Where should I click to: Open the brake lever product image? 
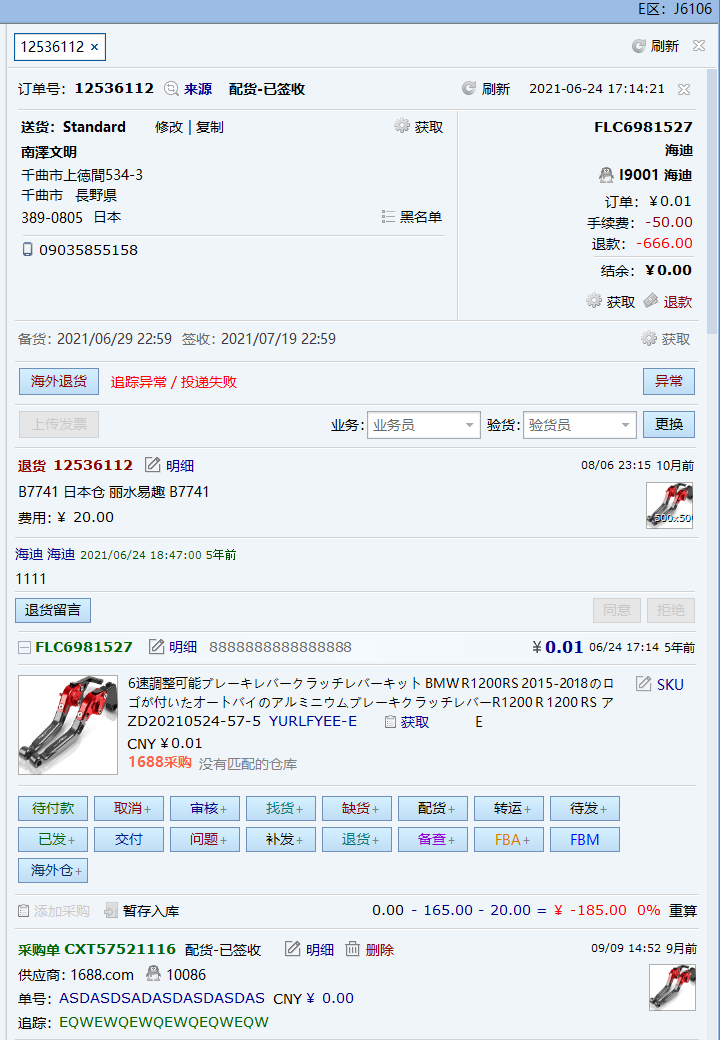click(68, 725)
